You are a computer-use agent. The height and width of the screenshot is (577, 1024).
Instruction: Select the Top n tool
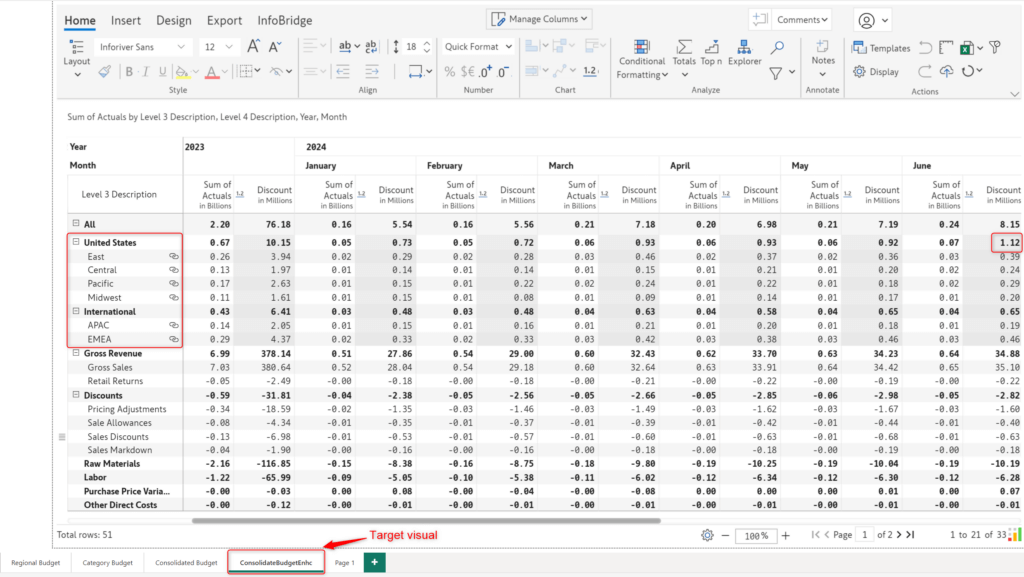coord(711,47)
